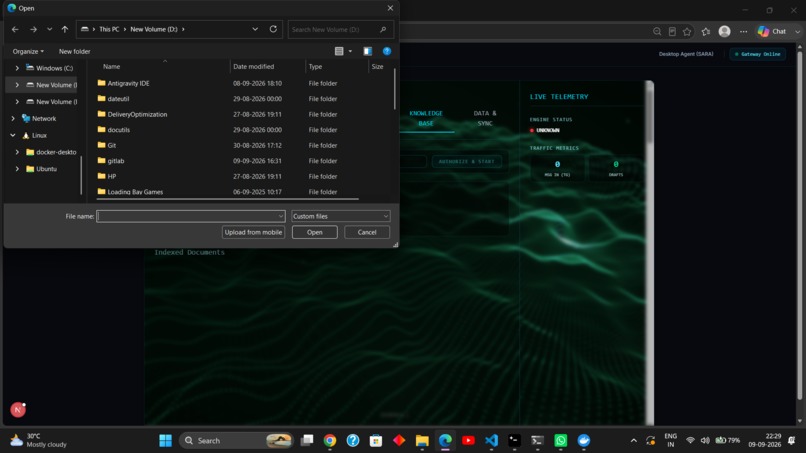Select Network in the navigation pane
This screenshot has width=806, height=453.
click(x=39, y=118)
